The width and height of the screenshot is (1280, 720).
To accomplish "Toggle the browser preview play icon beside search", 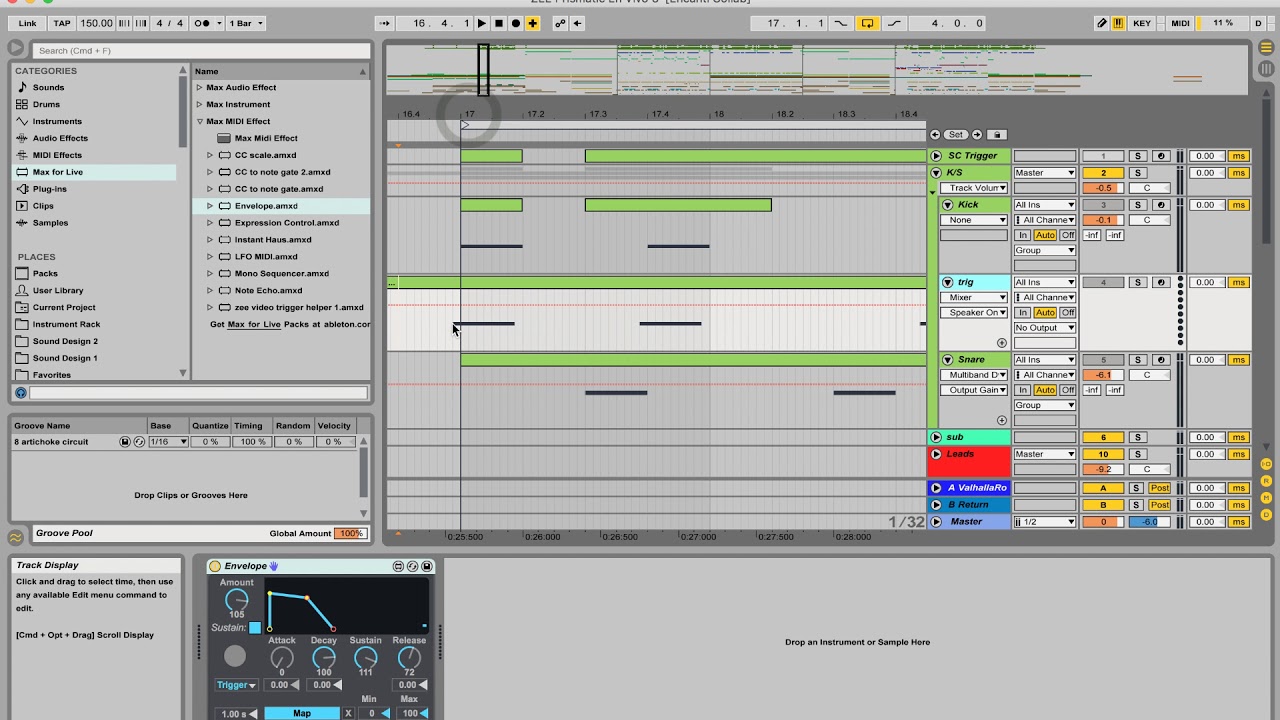I will click(x=16, y=48).
